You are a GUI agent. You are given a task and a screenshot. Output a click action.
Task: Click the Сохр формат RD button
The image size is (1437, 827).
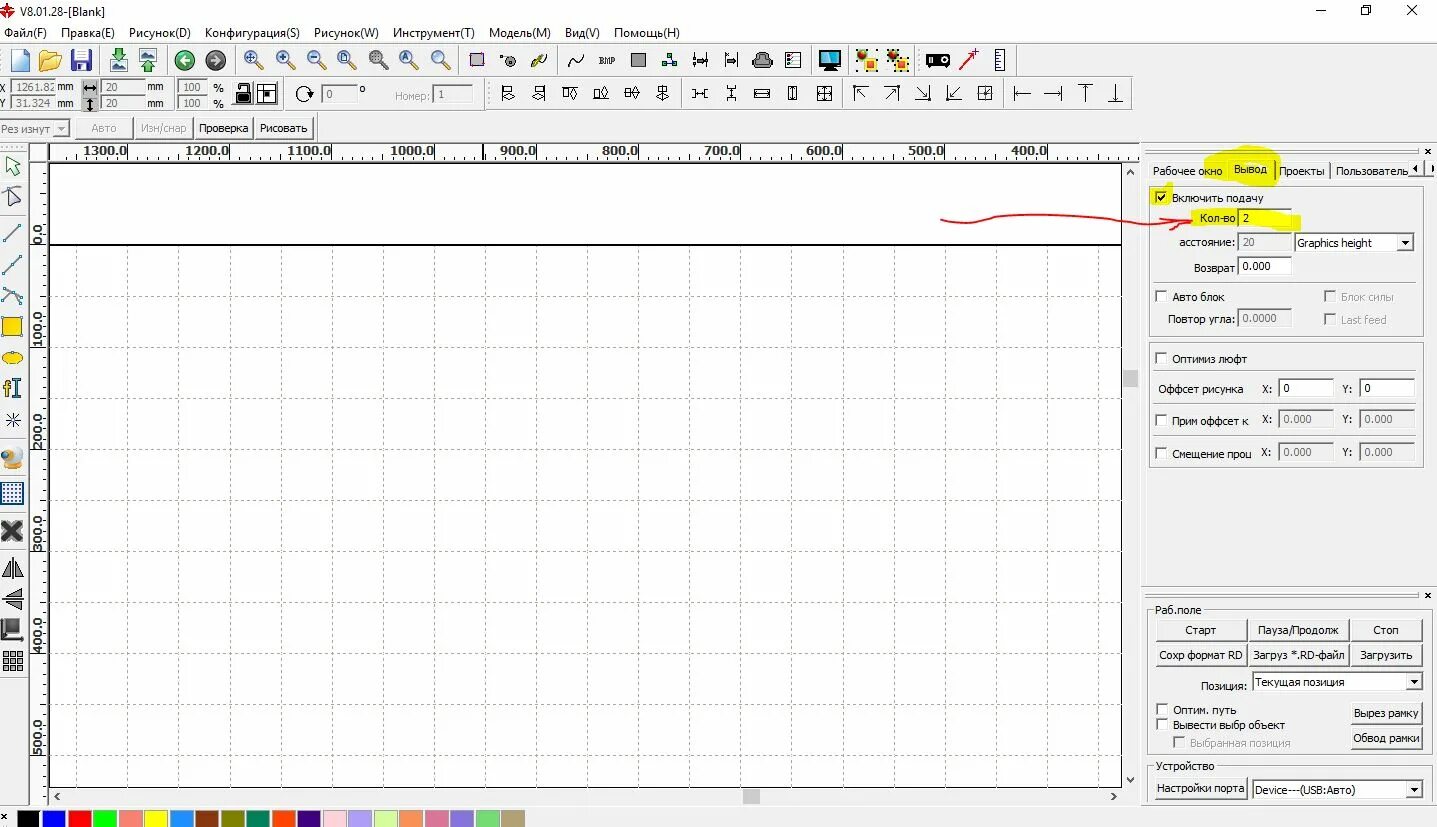click(x=1201, y=655)
